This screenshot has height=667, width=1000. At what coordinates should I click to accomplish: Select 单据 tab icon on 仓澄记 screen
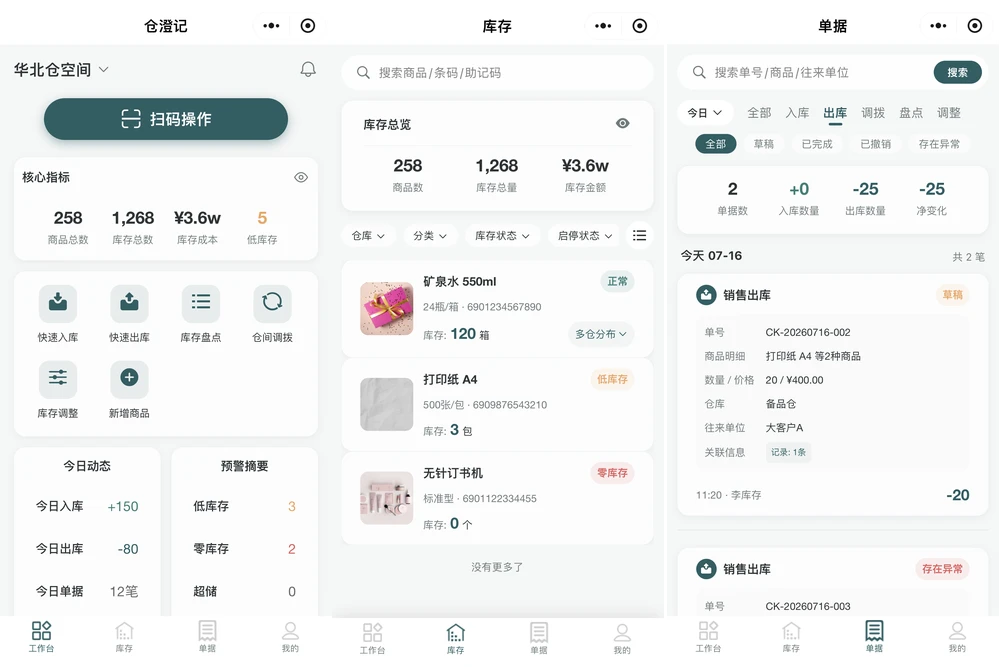[x=207, y=631]
